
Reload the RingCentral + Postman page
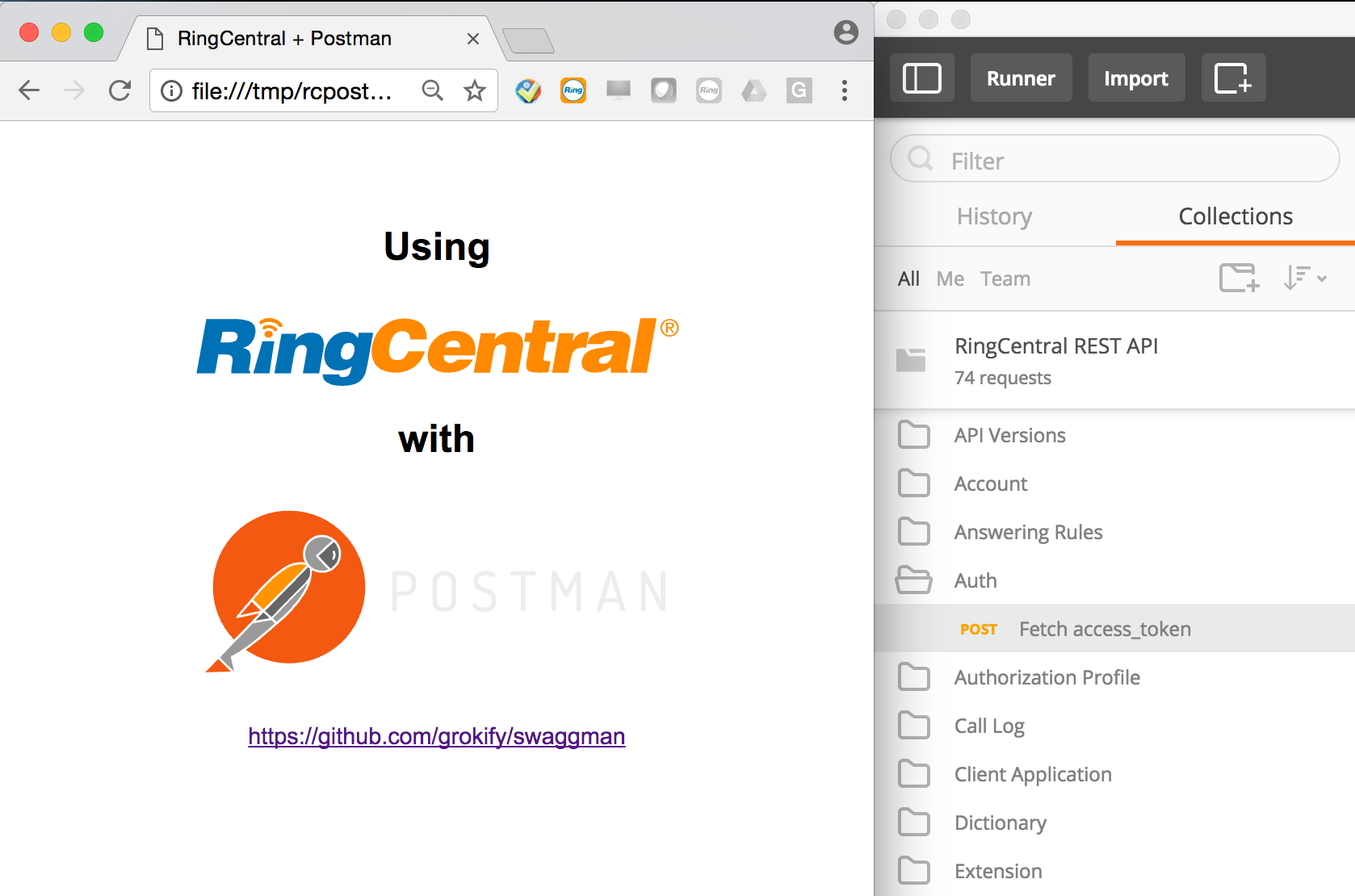click(120, 90)
